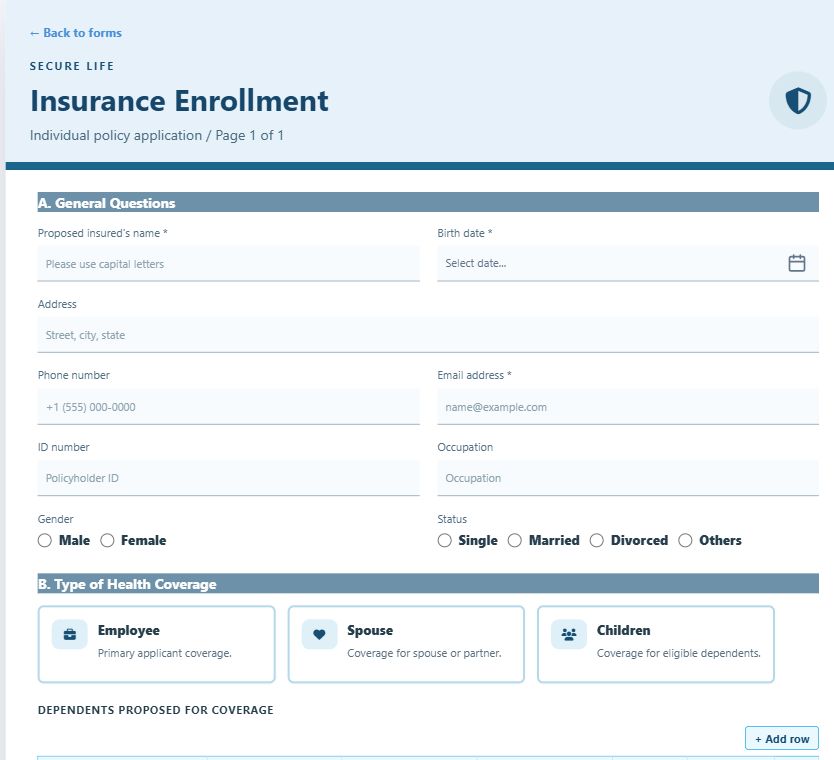Click the heart icon on Spouse card
This screenshot has width=834, height=760.
click(319, 634)
